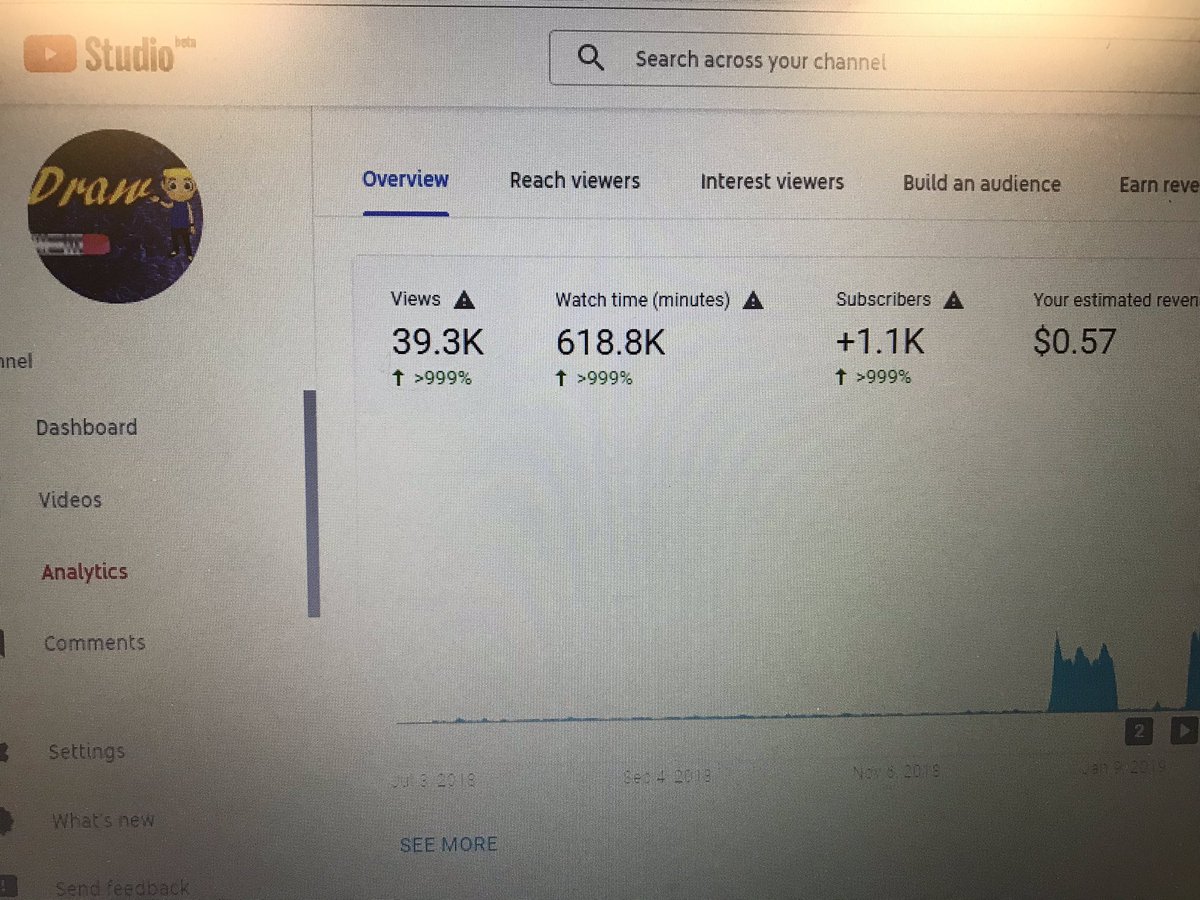
Task: Open the Build an audience tab
Action: coord(982,184)
